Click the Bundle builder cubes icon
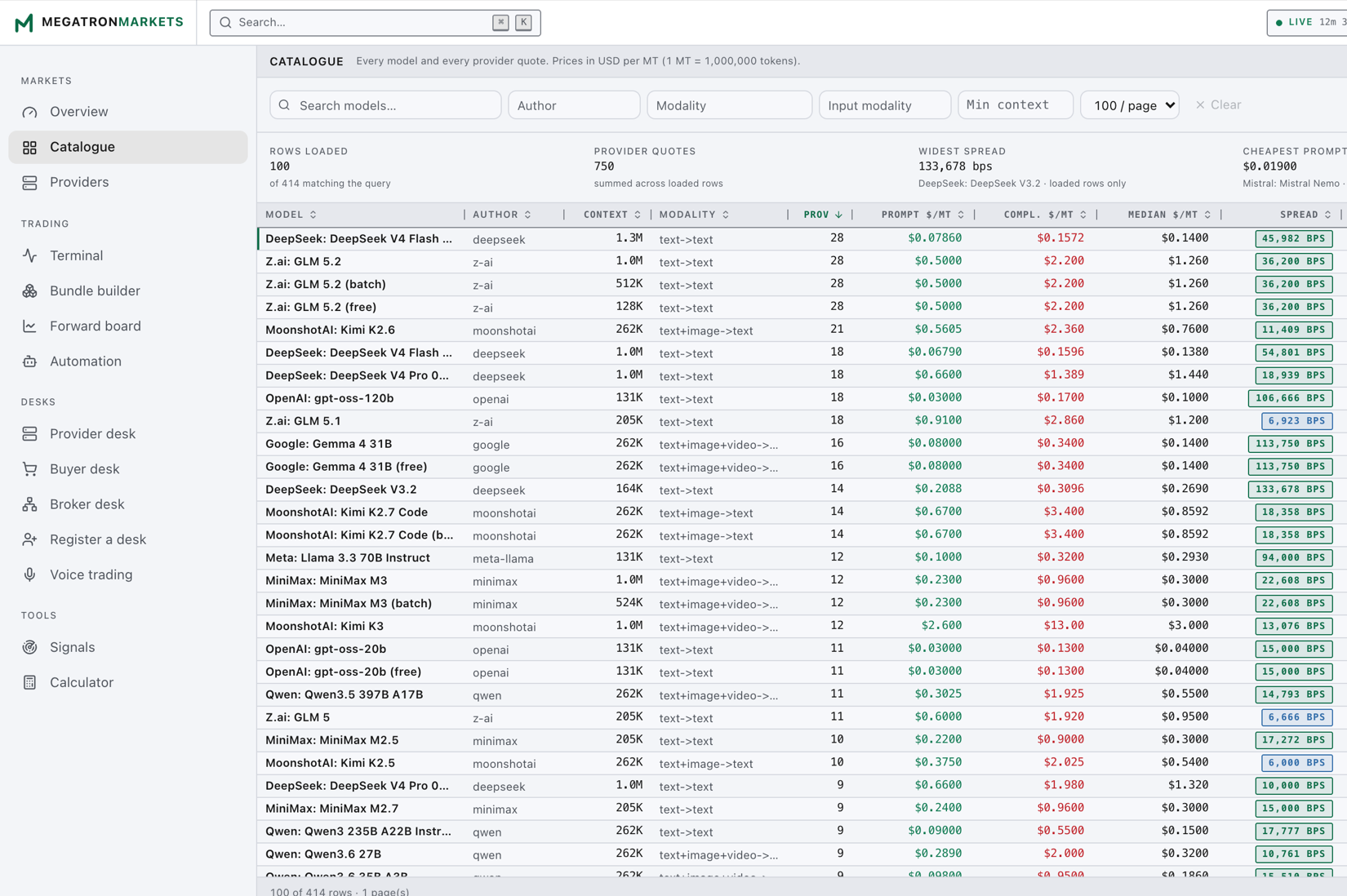This screenshot has height=896, width=1347. [29, 291]
